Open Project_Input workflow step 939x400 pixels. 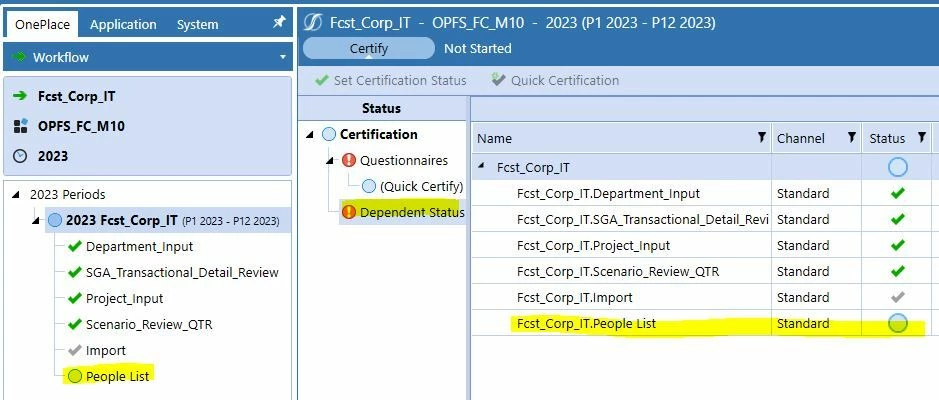click(x=125, y=298)
